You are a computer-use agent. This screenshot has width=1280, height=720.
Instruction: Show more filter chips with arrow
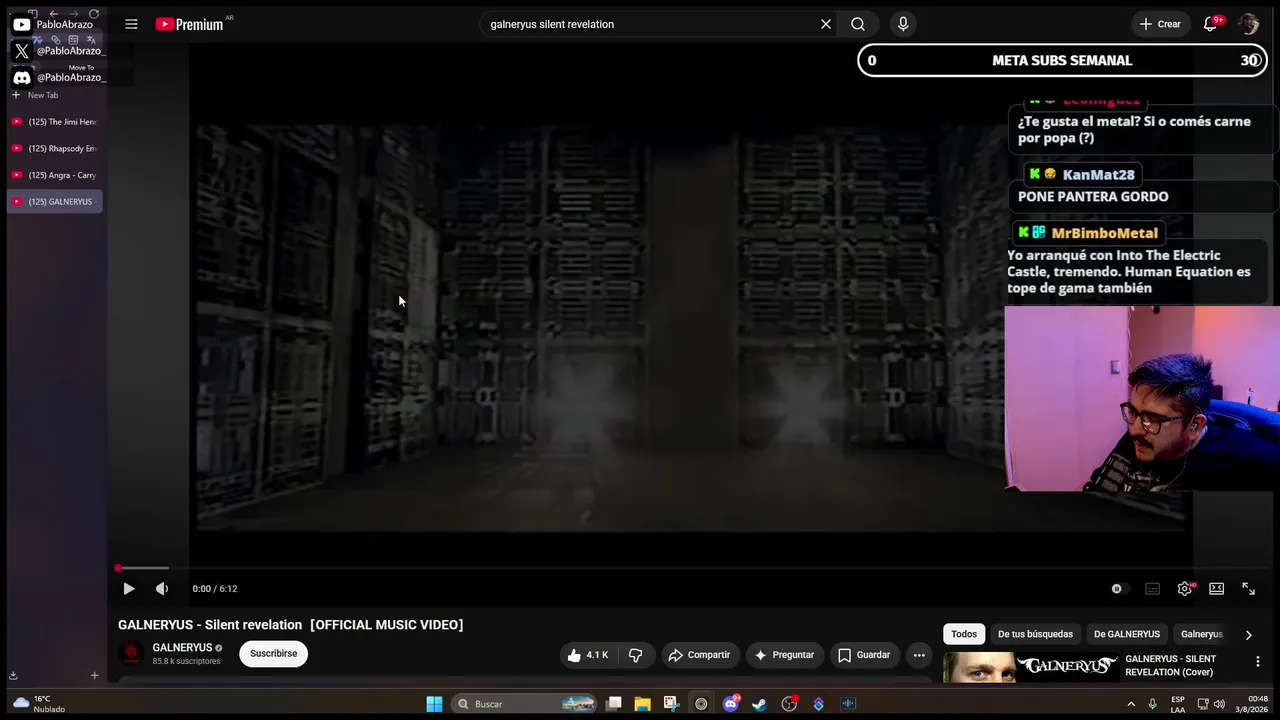tap(1248, 634)
